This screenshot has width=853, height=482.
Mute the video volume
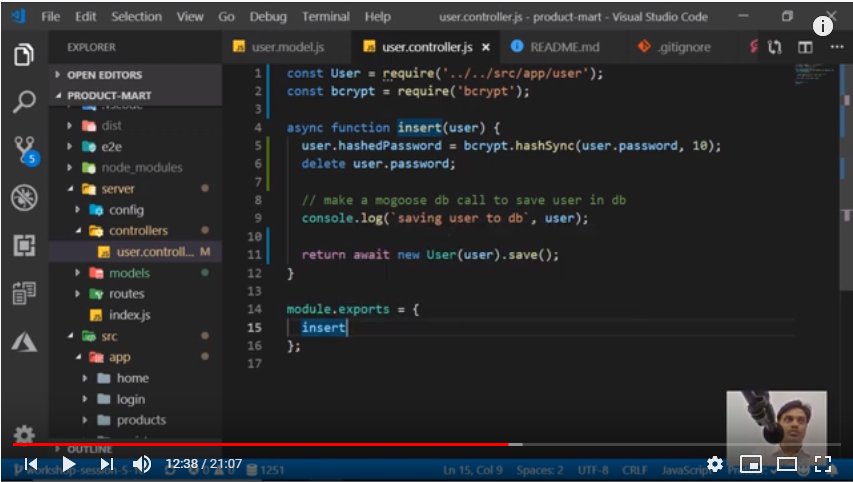[x=142, y=464]
